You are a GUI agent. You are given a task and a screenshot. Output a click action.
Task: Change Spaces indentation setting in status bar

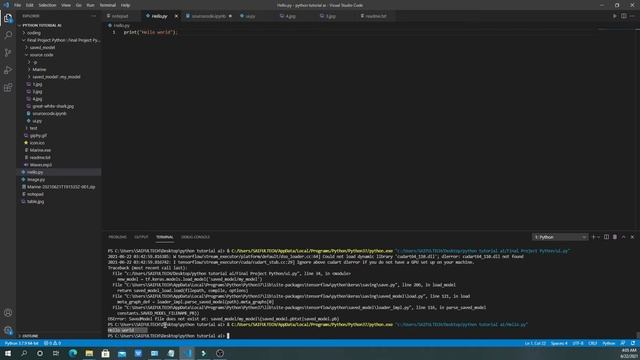click(x=559, y=343)
